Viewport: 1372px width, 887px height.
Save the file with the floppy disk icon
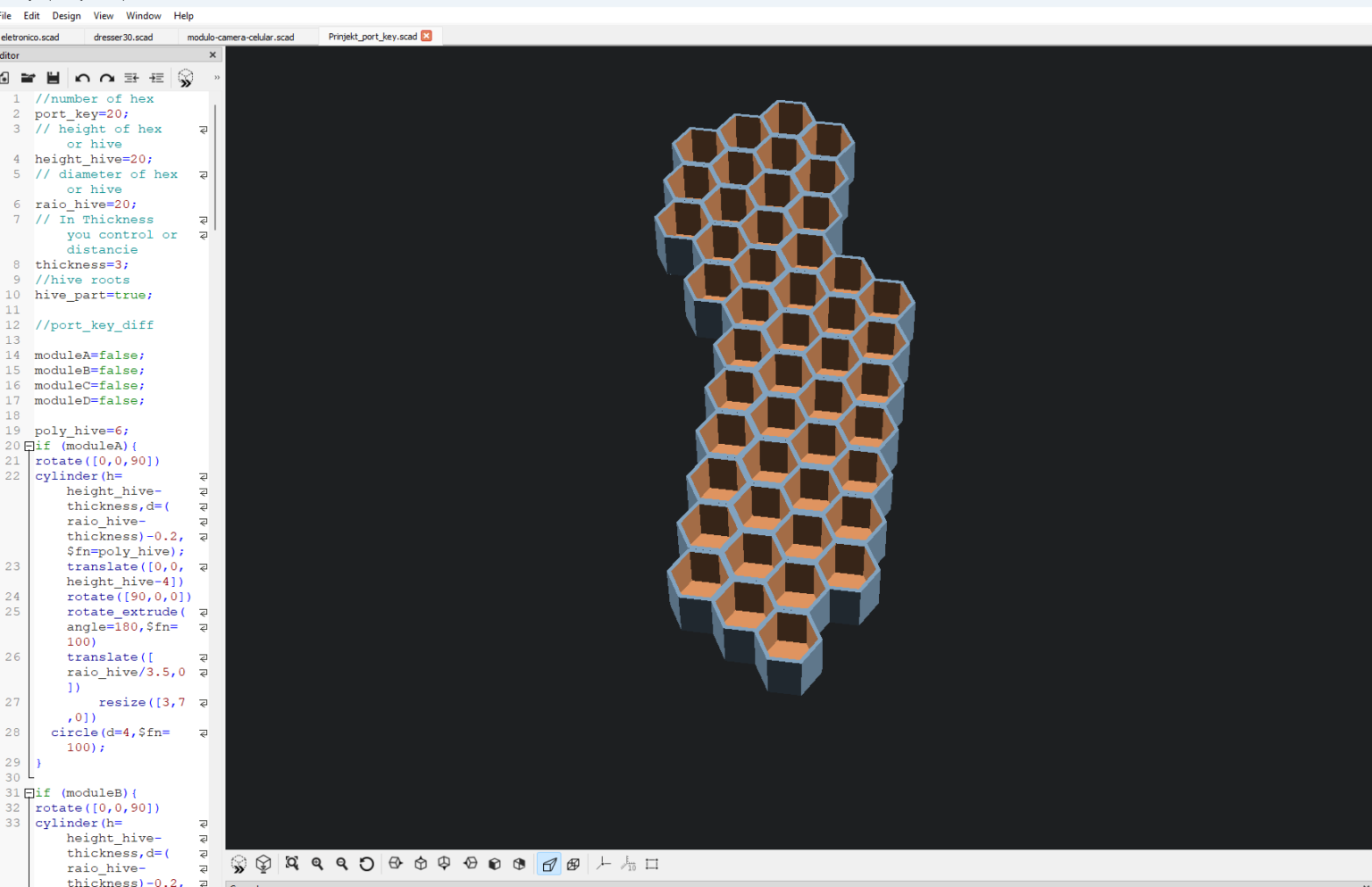(x=53, y=79)
